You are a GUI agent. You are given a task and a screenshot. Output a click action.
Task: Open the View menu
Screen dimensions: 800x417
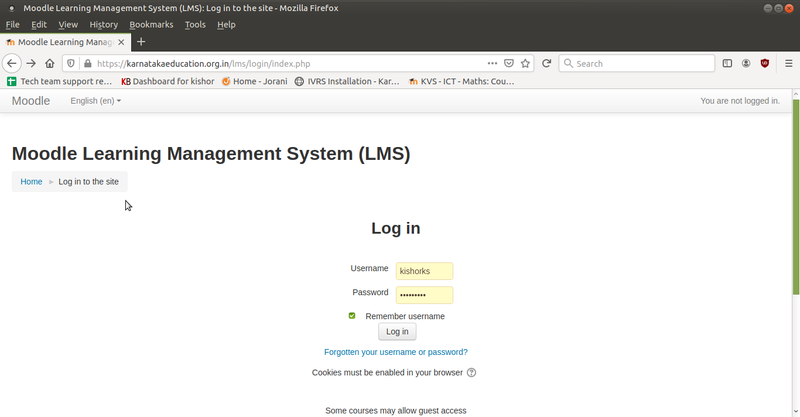[68, 24]
